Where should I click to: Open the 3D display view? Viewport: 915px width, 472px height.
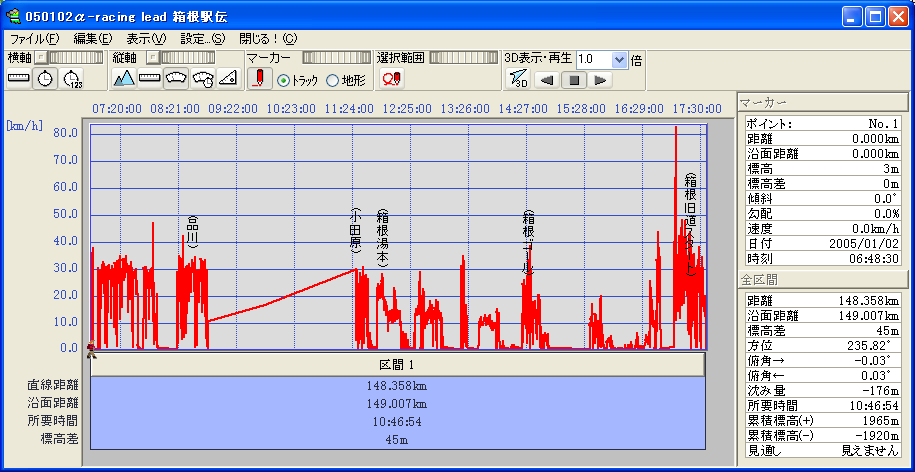click(517, 79)
